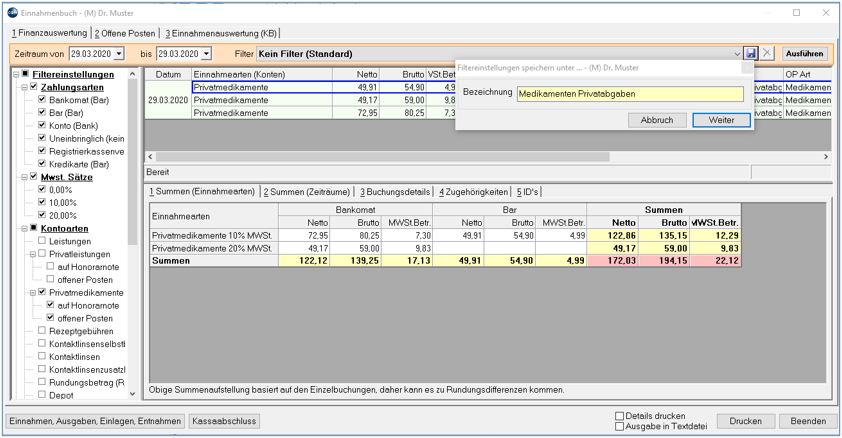Click the Bezeichnung text field
This screenshot has height=438, width=842.
pos(630,94)
